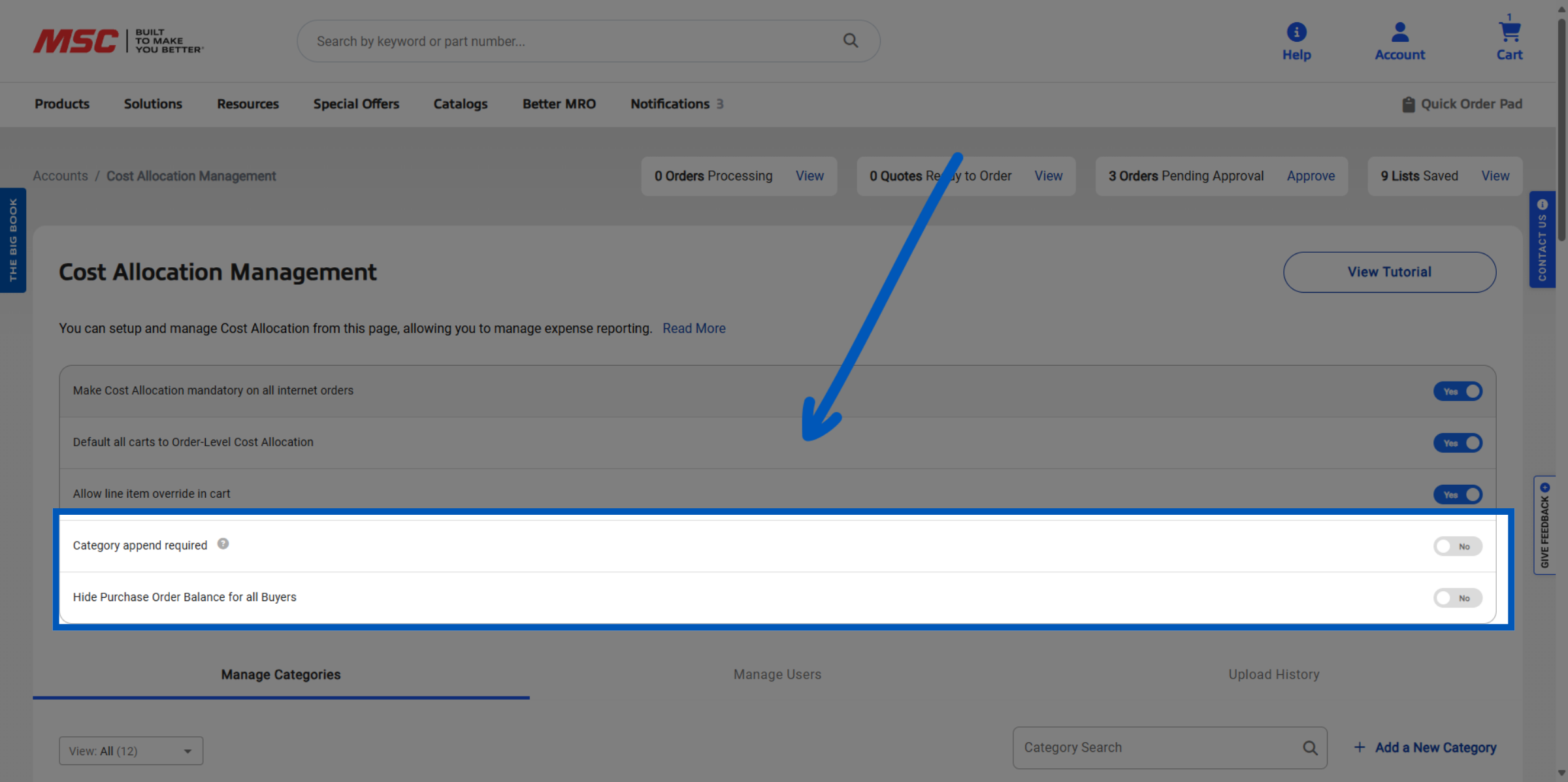The image size is (1568, 782).
Task: Toggle Default all carts to Order-Level switch
Action: (1458, 442)
